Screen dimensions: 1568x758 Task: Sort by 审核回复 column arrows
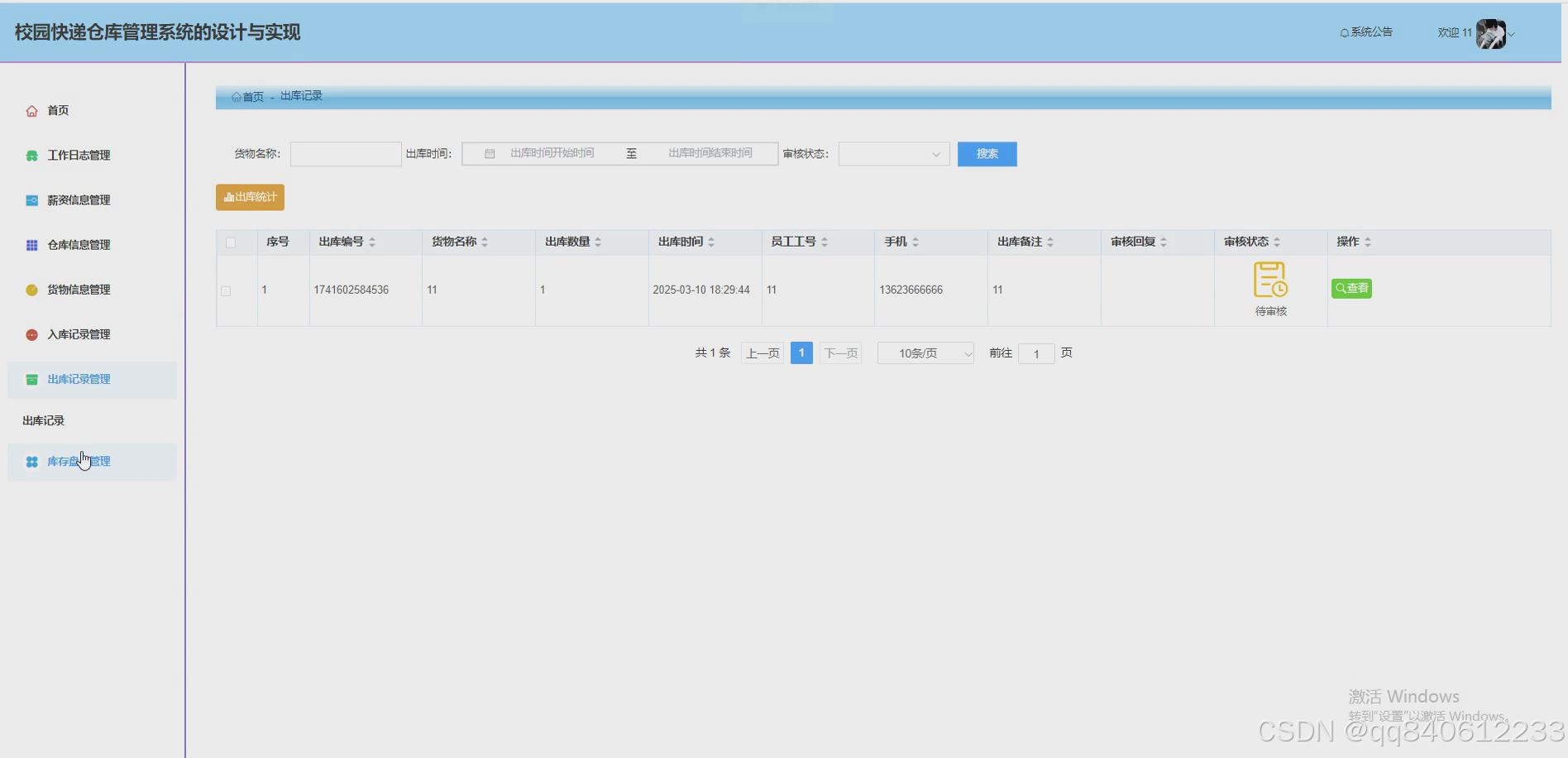click(1164, 242)
